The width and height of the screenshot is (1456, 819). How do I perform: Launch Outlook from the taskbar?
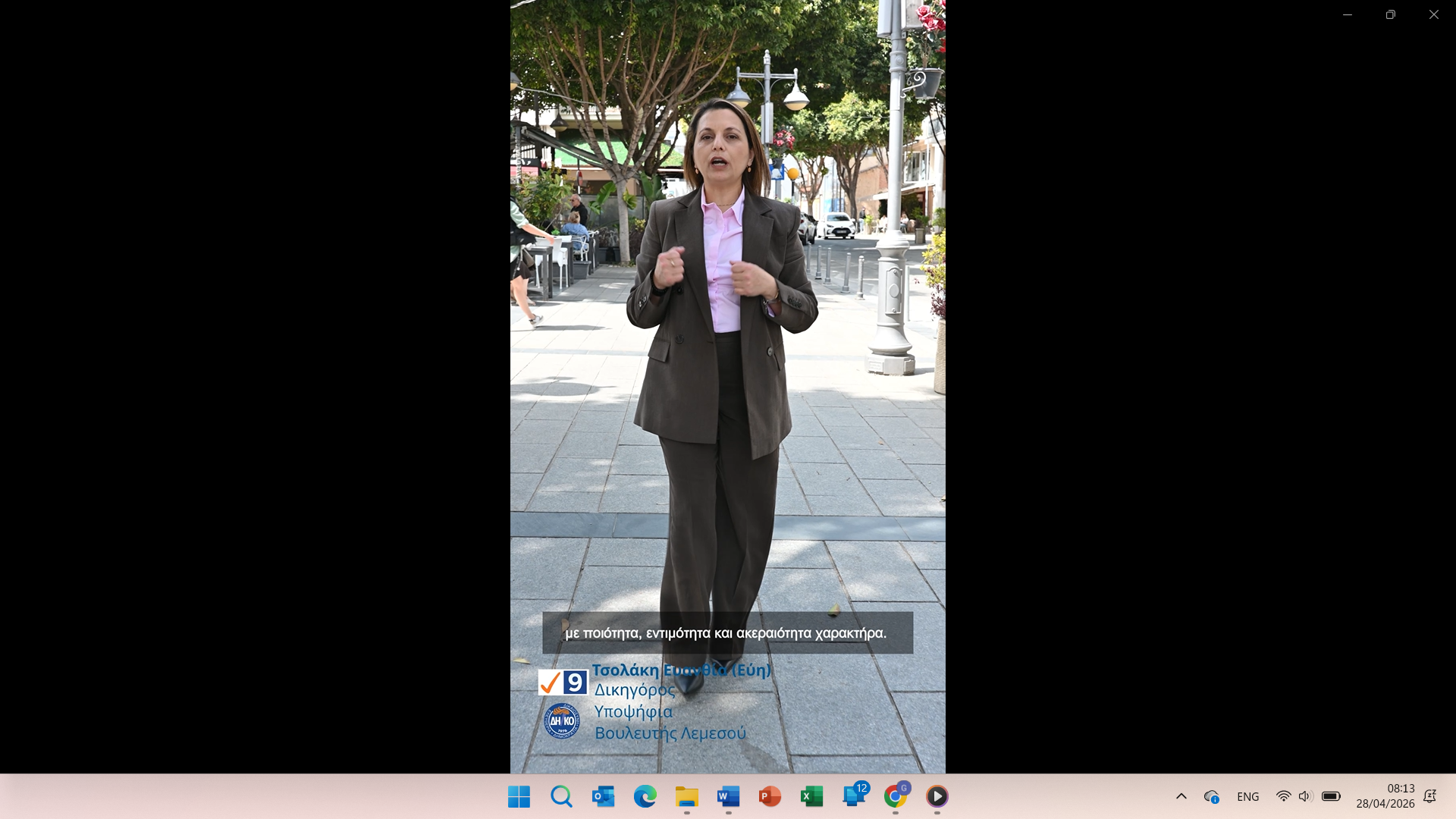pos(603,796)
